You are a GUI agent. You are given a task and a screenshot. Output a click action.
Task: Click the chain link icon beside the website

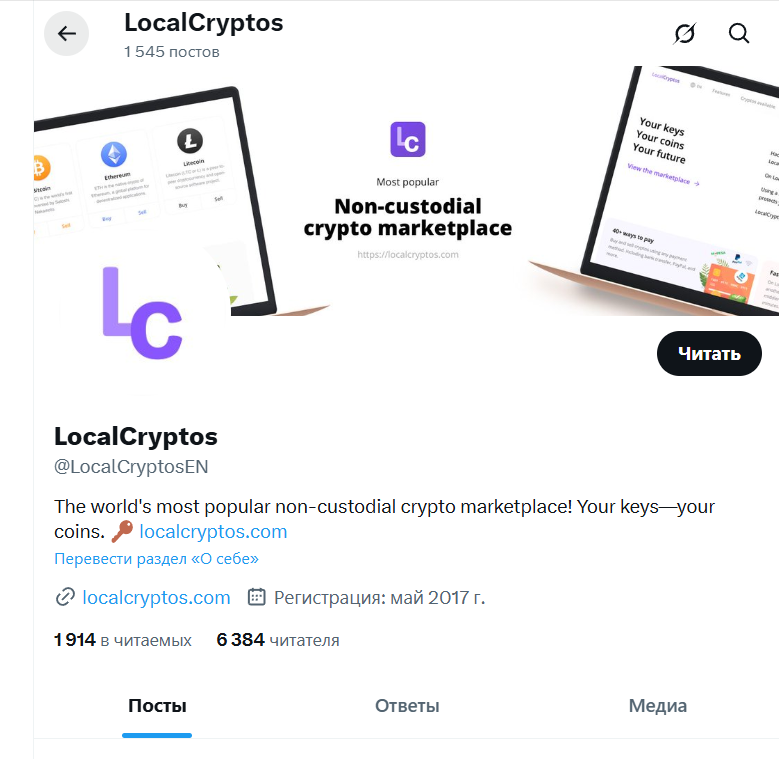point(65,597)
